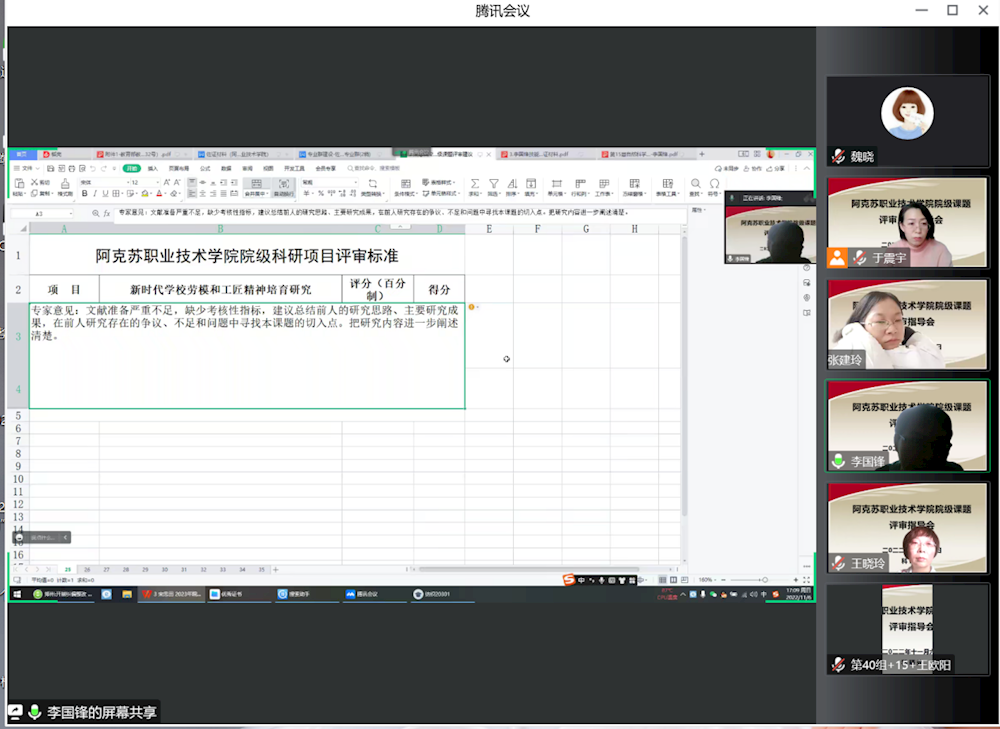This screenshot has width=1000, height=729.
Task: Click the 协作 (Collaborate) button
Action: [753, 168]
